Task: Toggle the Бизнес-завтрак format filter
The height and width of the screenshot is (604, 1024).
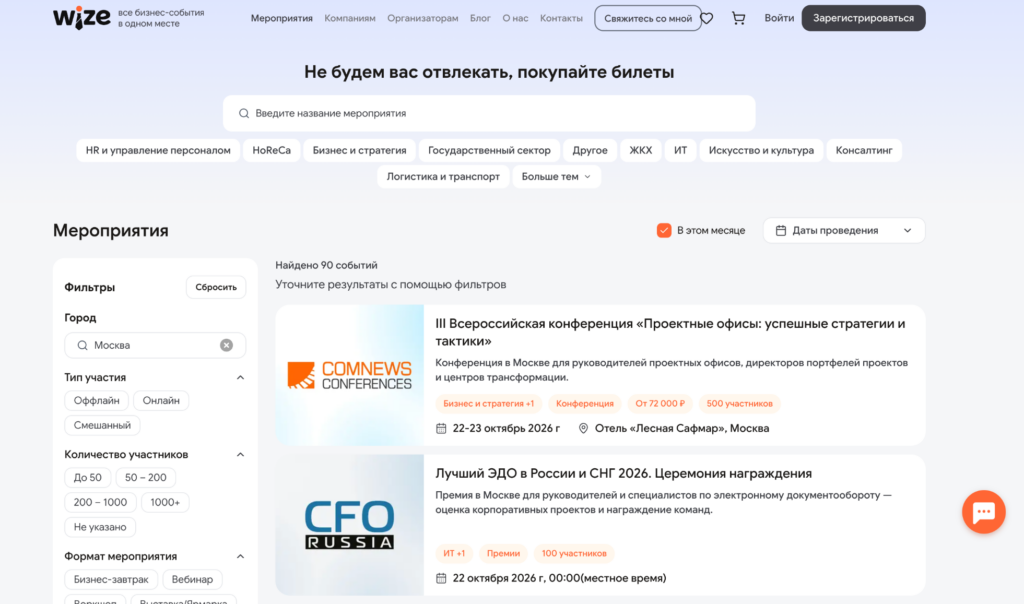Action: pos(111,580)
